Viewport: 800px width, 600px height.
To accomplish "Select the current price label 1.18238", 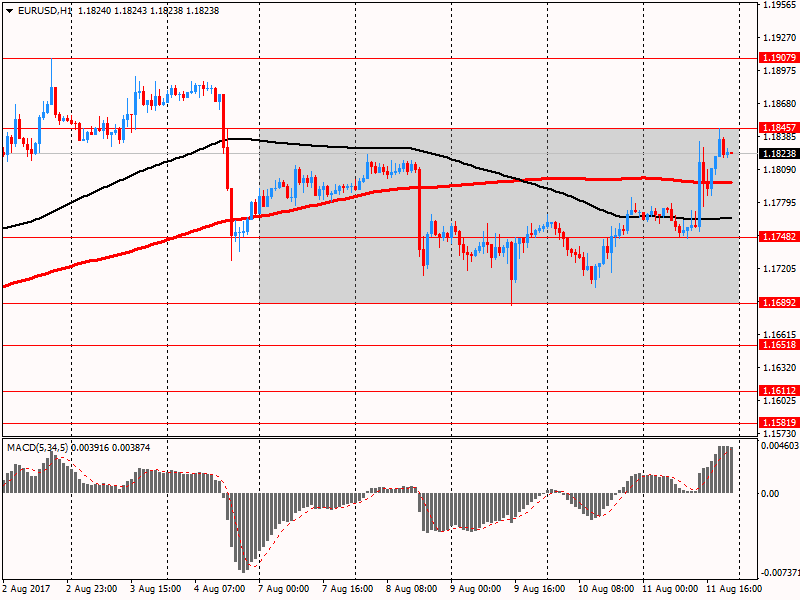I will [x=779, y=154].
